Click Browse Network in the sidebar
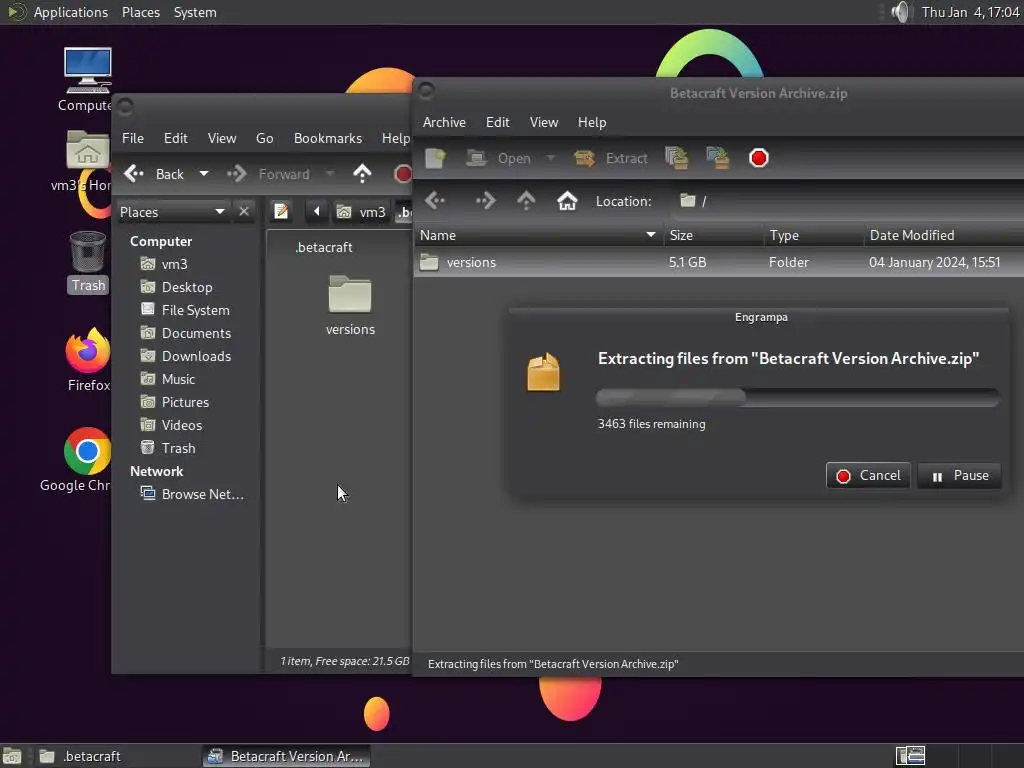The image size is (1024, 768). point(193,494)
